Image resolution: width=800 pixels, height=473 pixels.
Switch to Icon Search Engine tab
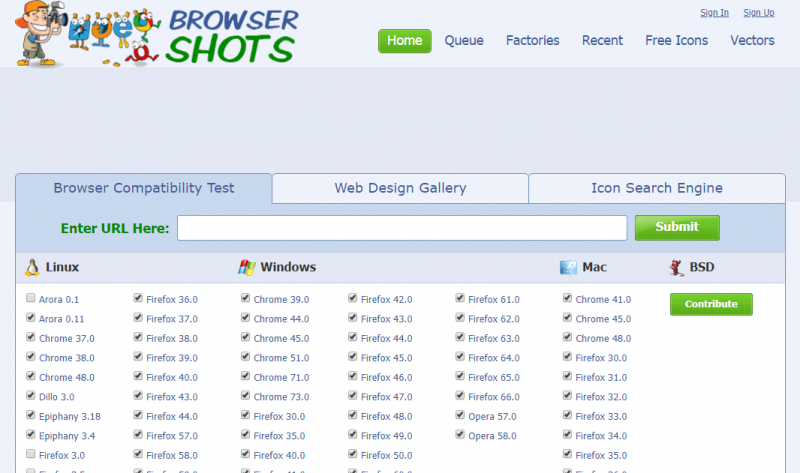(657, 188)
